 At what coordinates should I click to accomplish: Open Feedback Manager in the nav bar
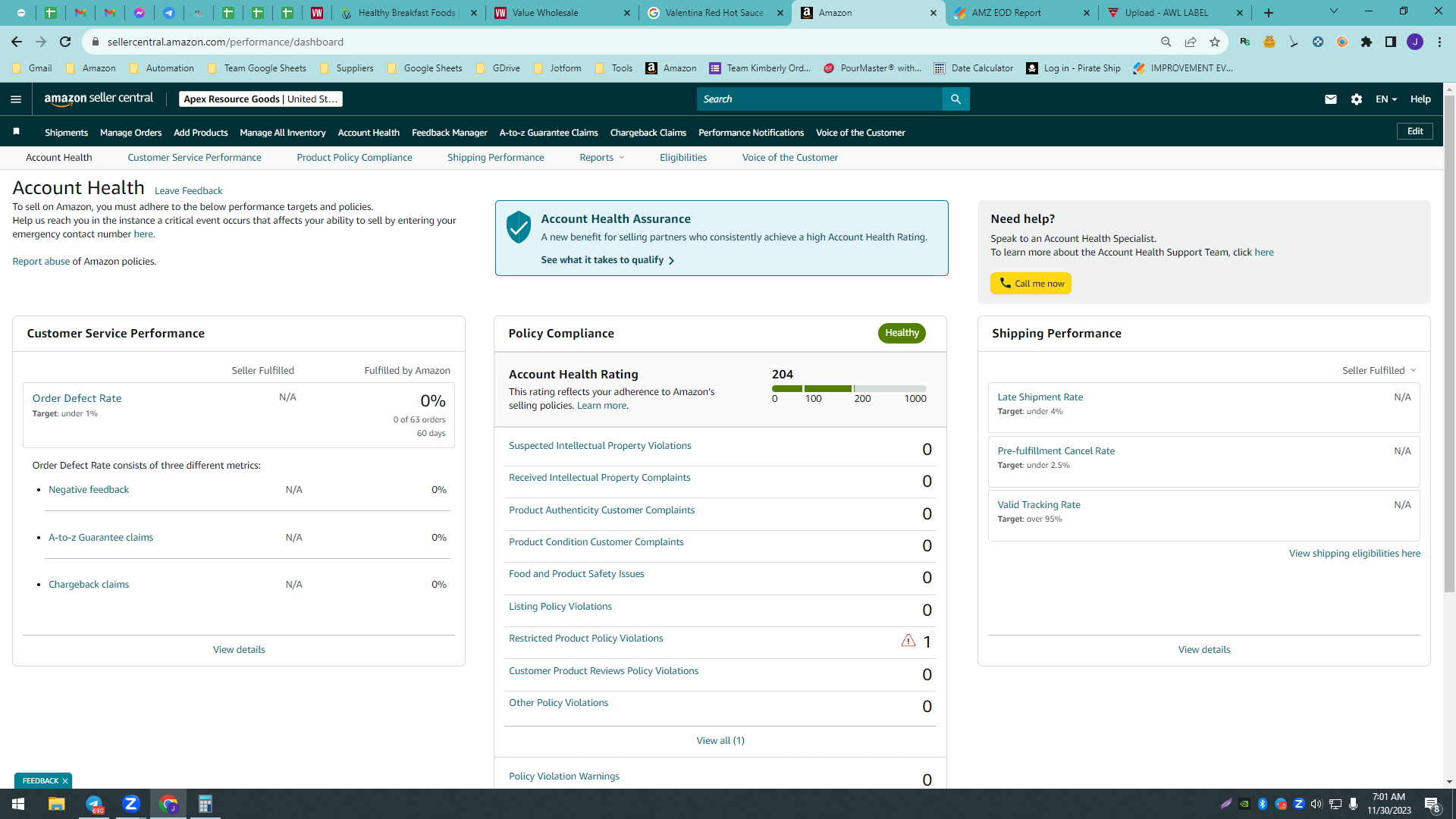450,133
